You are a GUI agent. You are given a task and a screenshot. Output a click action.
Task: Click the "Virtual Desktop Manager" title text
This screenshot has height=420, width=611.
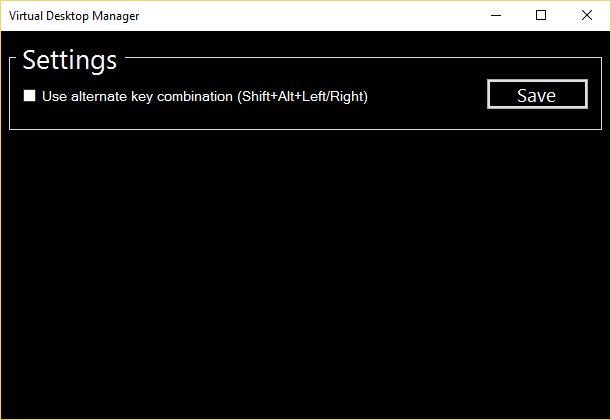click(74, 16)
